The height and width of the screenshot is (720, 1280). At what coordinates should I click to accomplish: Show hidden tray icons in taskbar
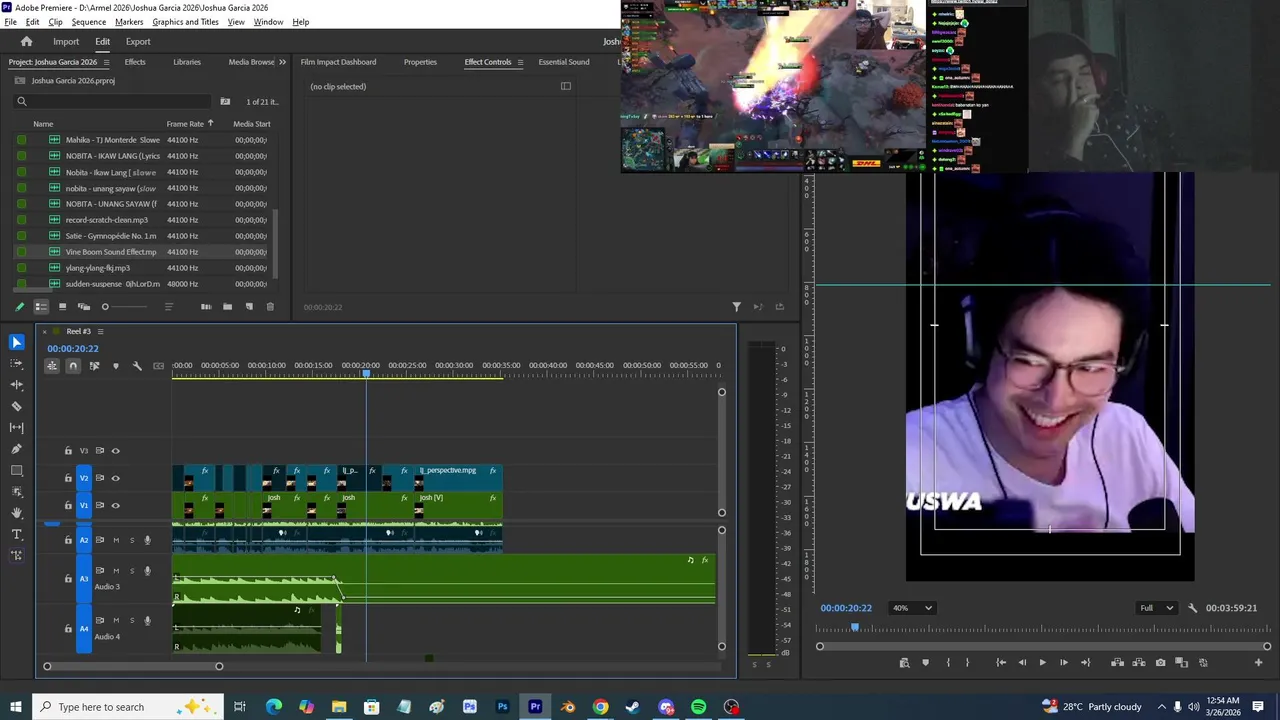point(1161,707)
